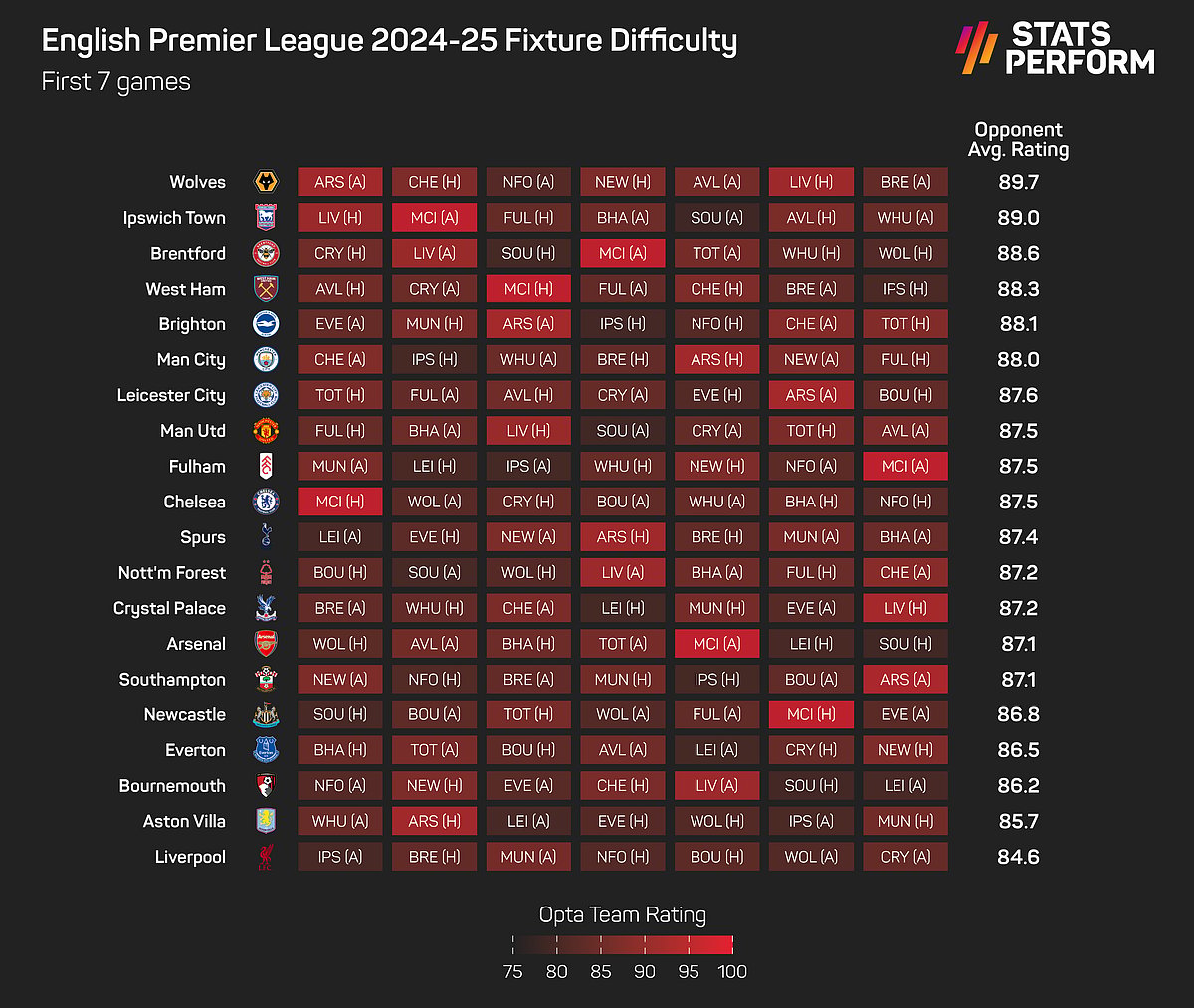
Task: Select the Aston Villa club badge
Action: pos(266,821)
